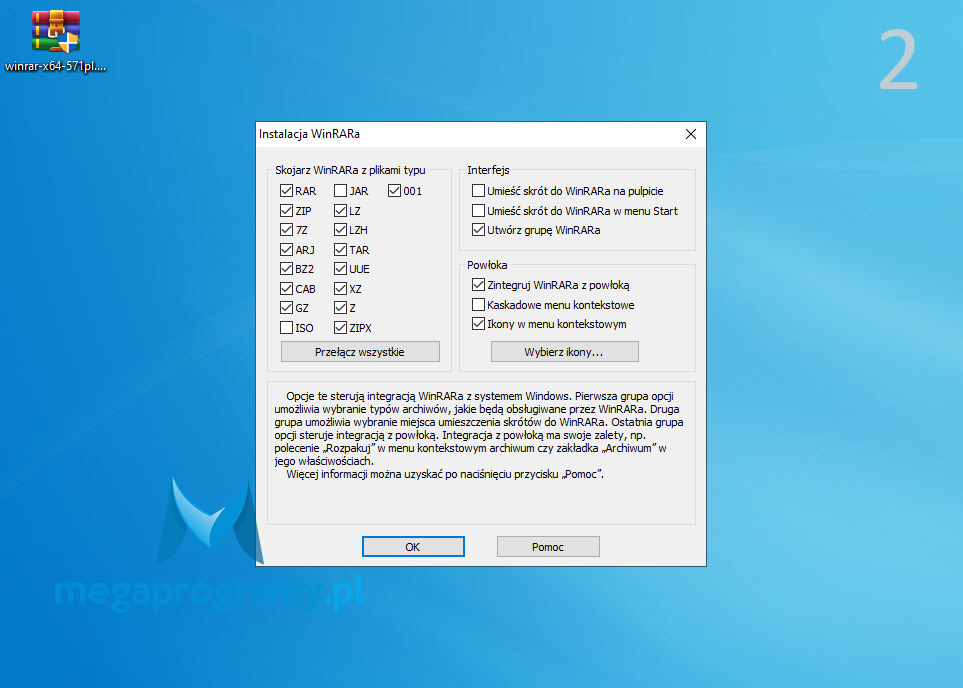Screen dimensions: 963x688
Task: Enable 'Umieść skrót do WinRARa w menu Start'
Action: [478, 211]
